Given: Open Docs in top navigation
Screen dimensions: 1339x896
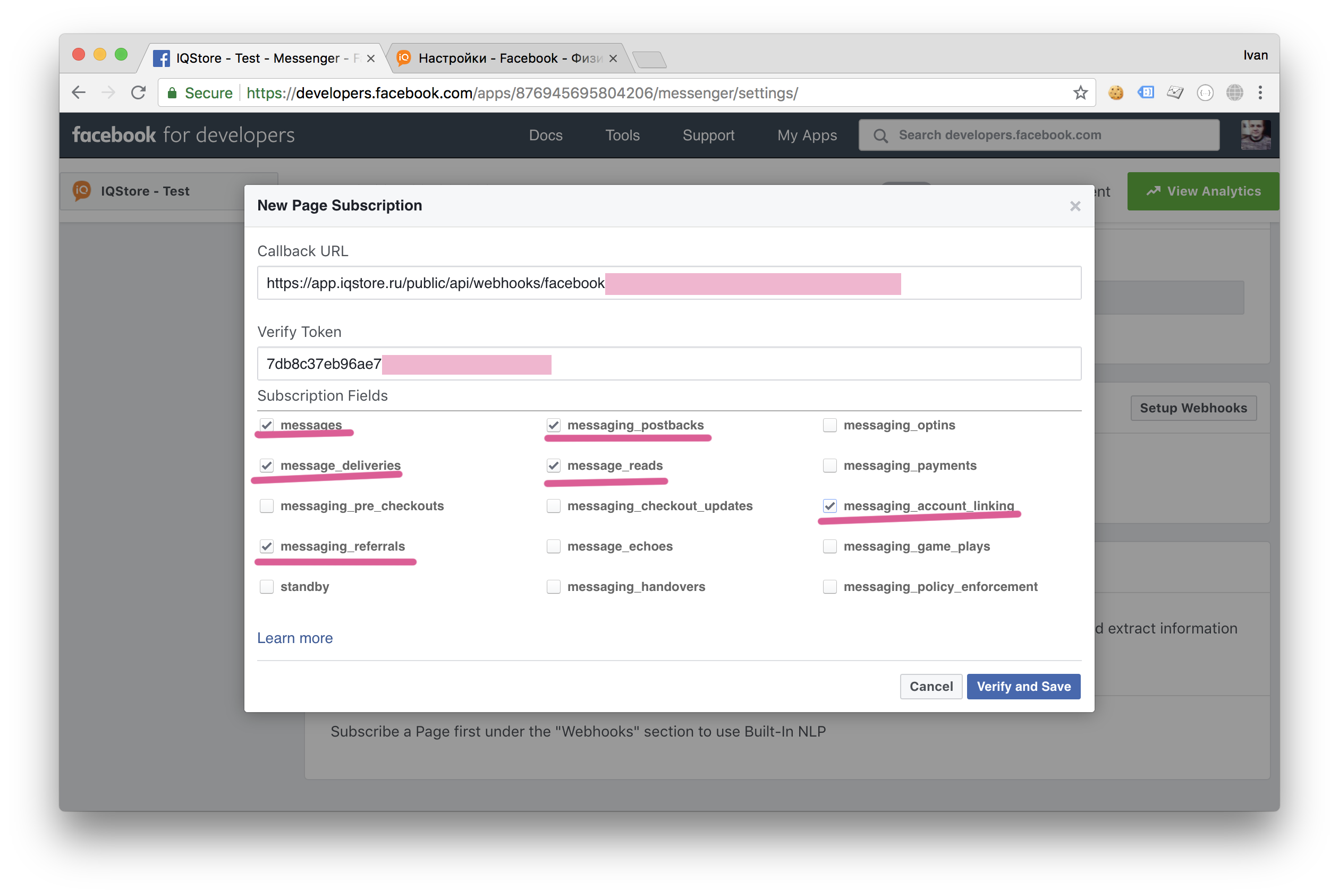Looking at the screenshot, I should pos(546,136).
